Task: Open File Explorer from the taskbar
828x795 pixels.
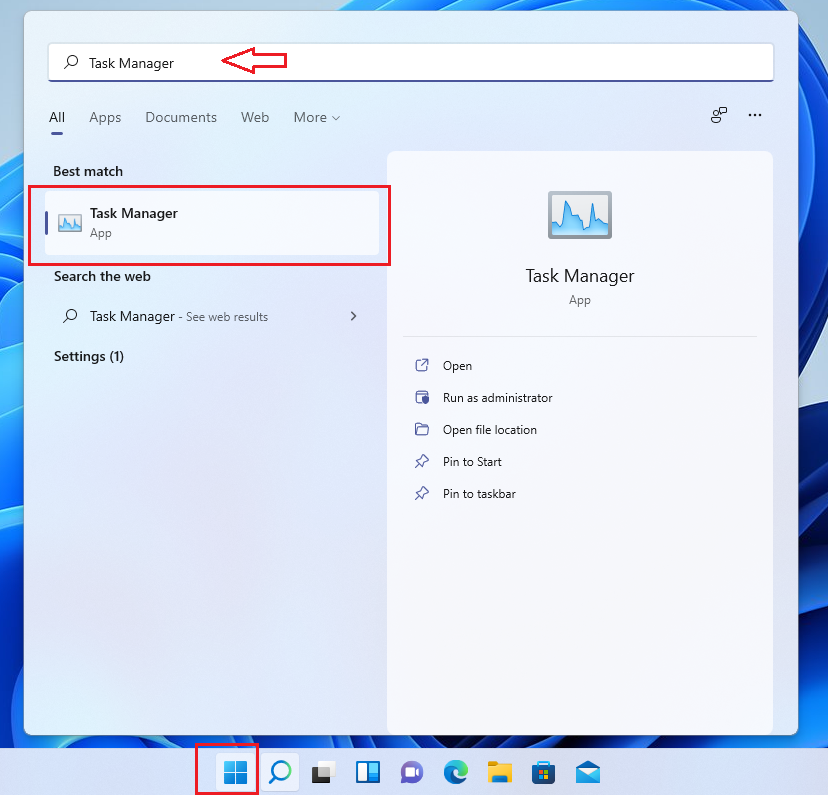Action: [499, 772]
